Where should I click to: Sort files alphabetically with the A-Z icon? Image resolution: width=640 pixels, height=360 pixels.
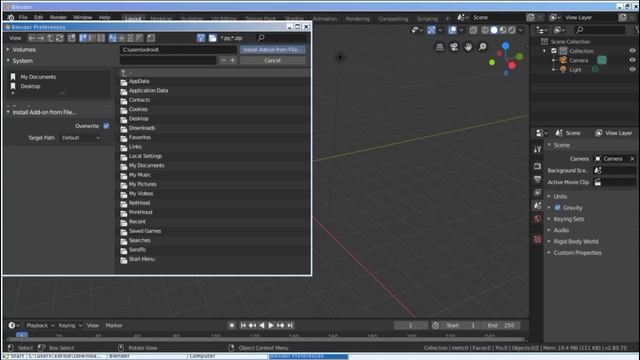(x=113, y=38)
